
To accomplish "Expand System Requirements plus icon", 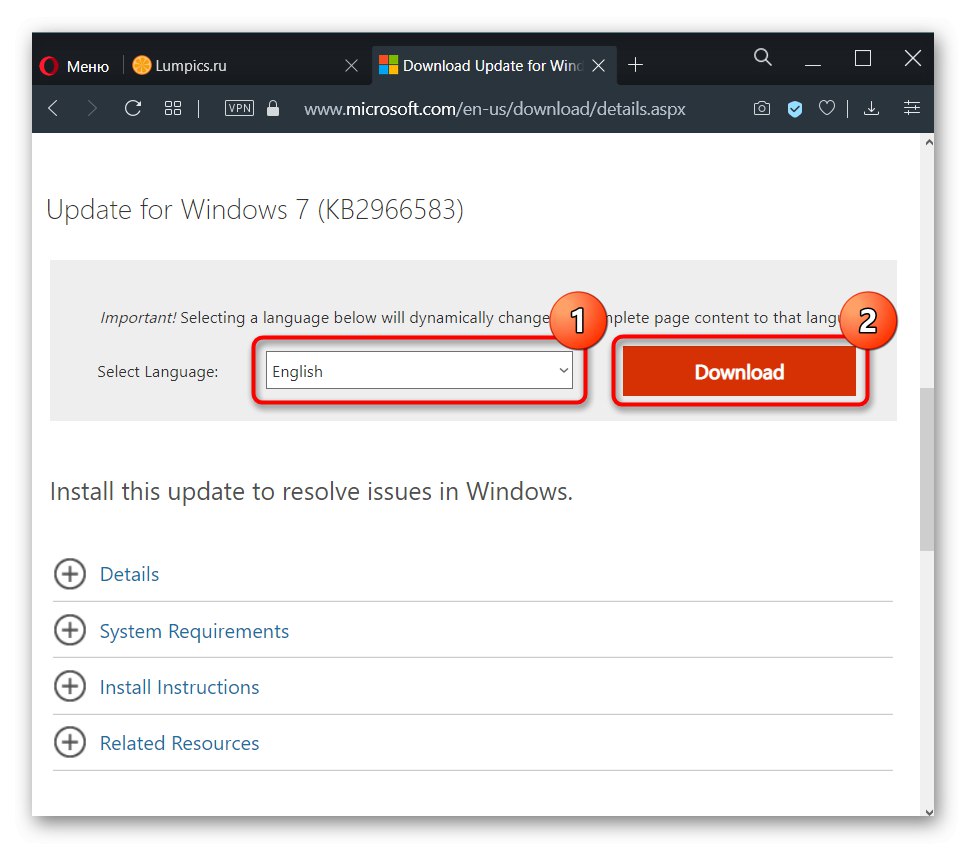I will (70, 630).
